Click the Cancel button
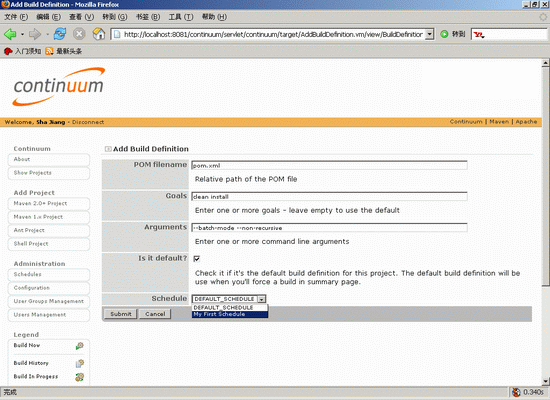Viewport: 550px width, 400px height. tap(155, 314)
